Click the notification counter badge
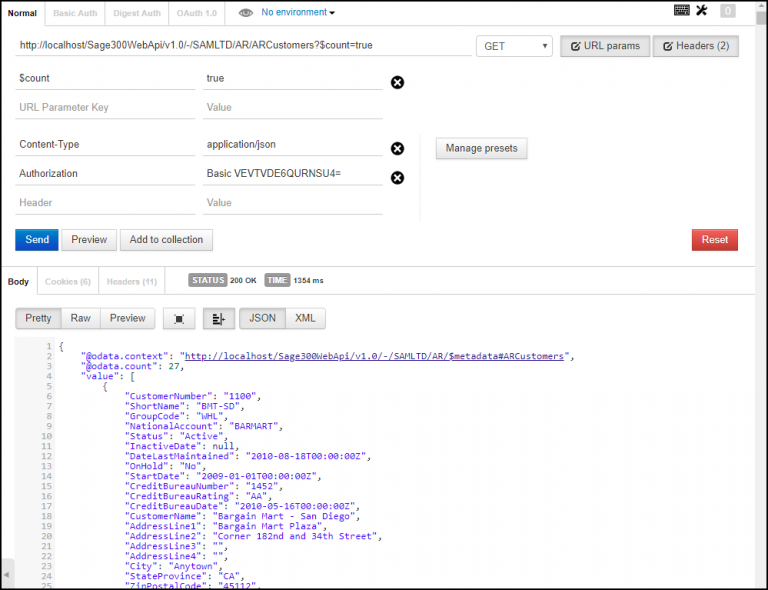 [727, 11]
